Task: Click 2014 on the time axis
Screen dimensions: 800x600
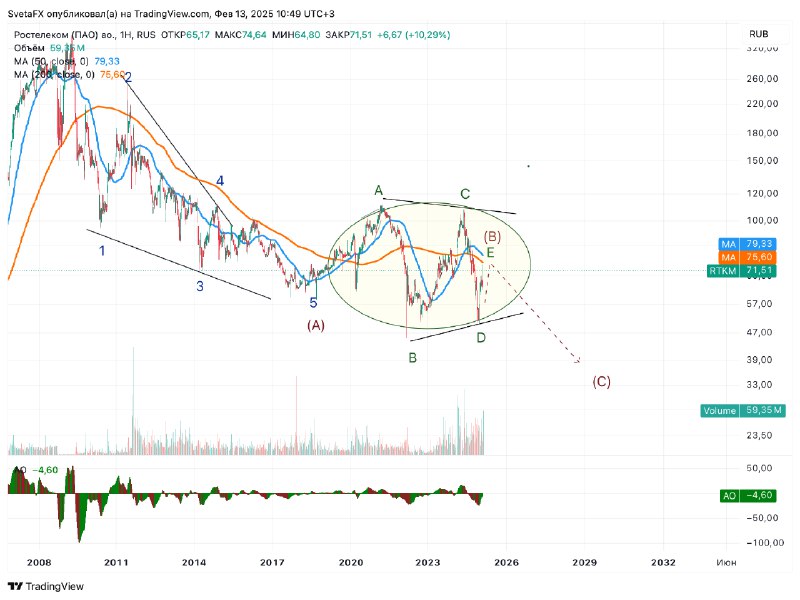Action: [194, 563]
